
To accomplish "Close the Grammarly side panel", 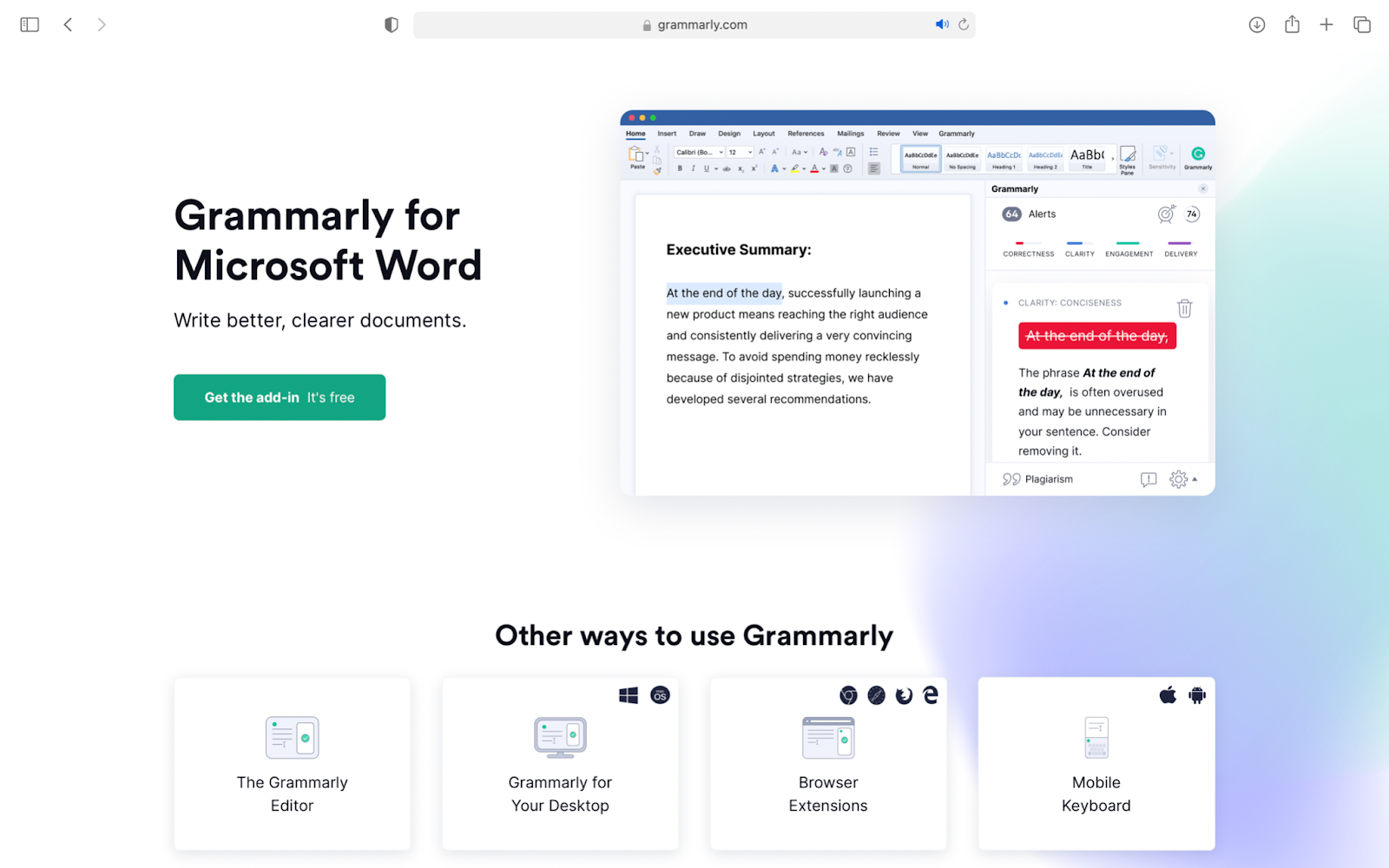I will point(1202,188).
